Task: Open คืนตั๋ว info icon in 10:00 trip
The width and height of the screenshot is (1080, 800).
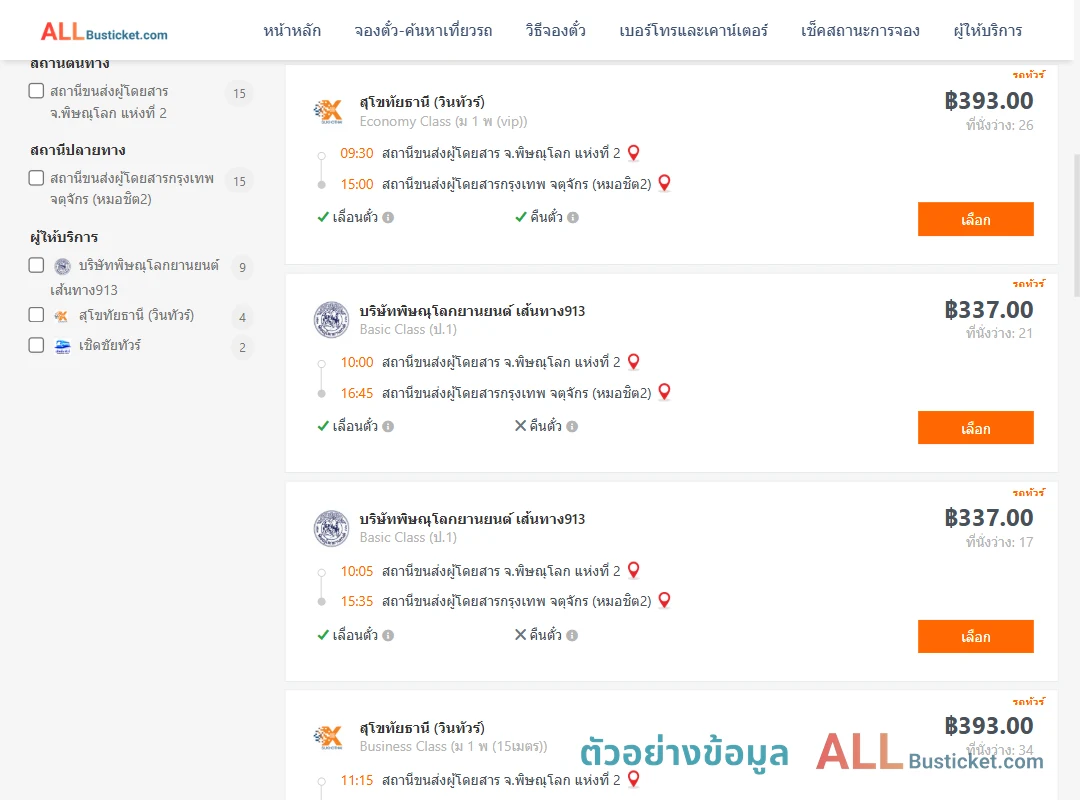Action: pyautogui.click(x=572, y=427)
